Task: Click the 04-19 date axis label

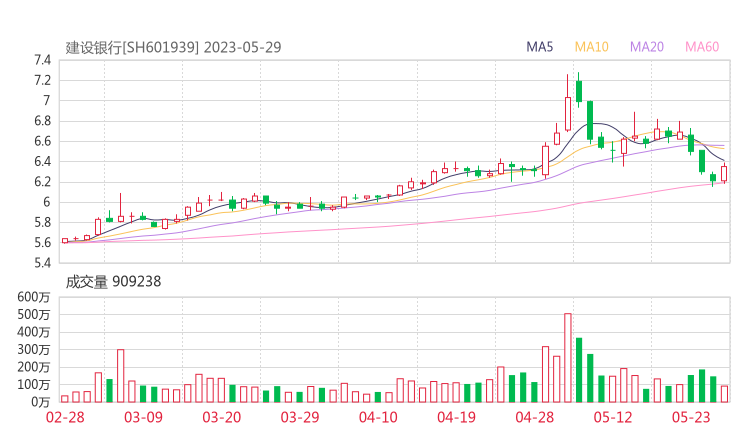Action: point(456,417)
